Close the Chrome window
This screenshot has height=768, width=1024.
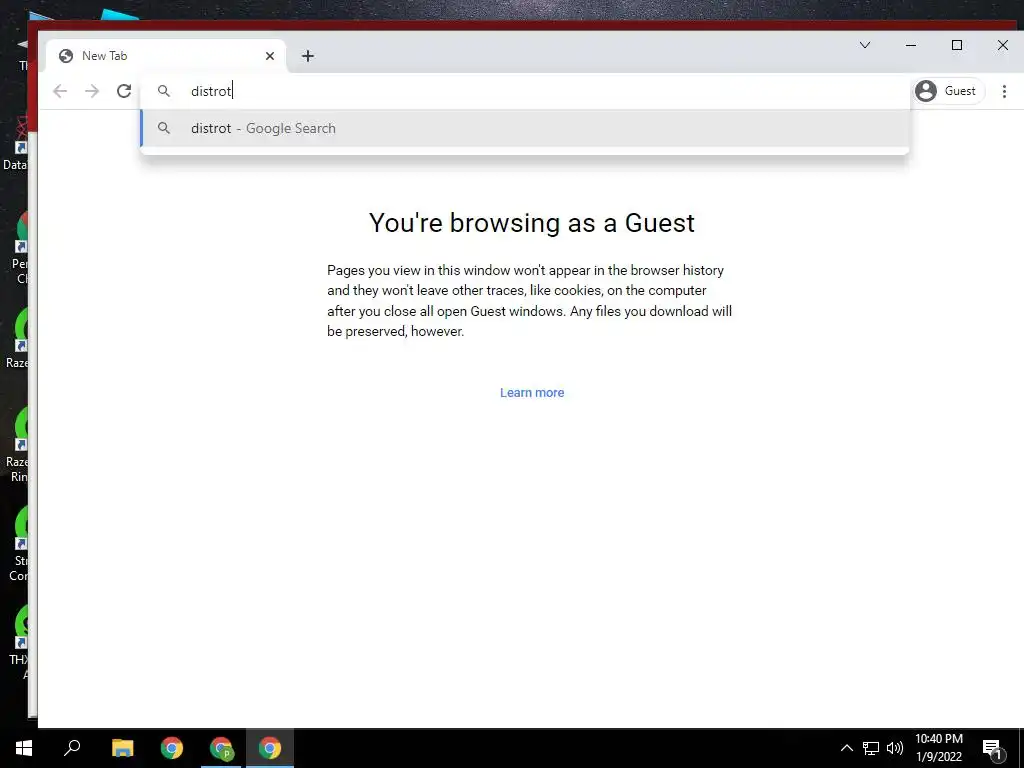pos(1002,45)
